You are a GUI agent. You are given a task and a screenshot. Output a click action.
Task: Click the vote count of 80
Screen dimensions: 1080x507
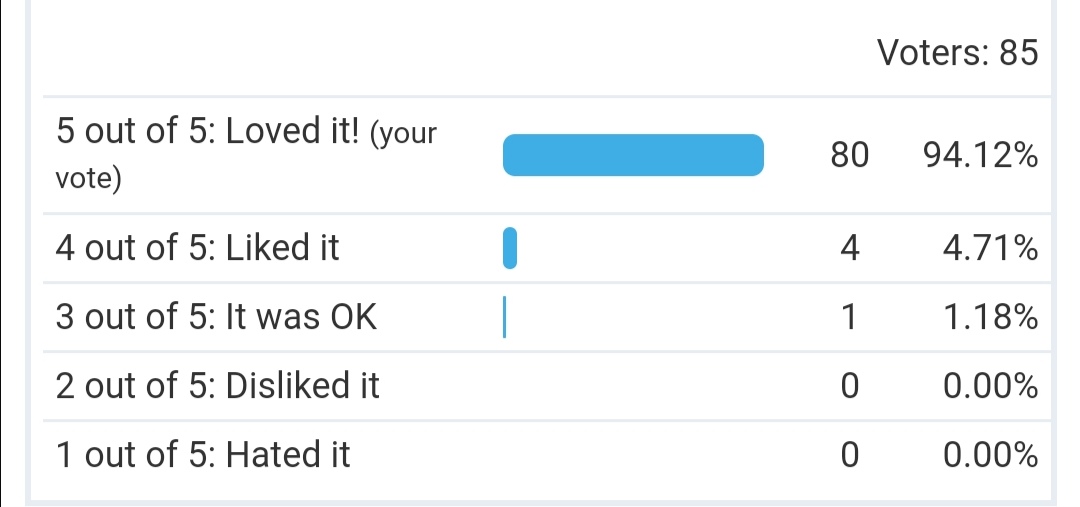(849, 155)
